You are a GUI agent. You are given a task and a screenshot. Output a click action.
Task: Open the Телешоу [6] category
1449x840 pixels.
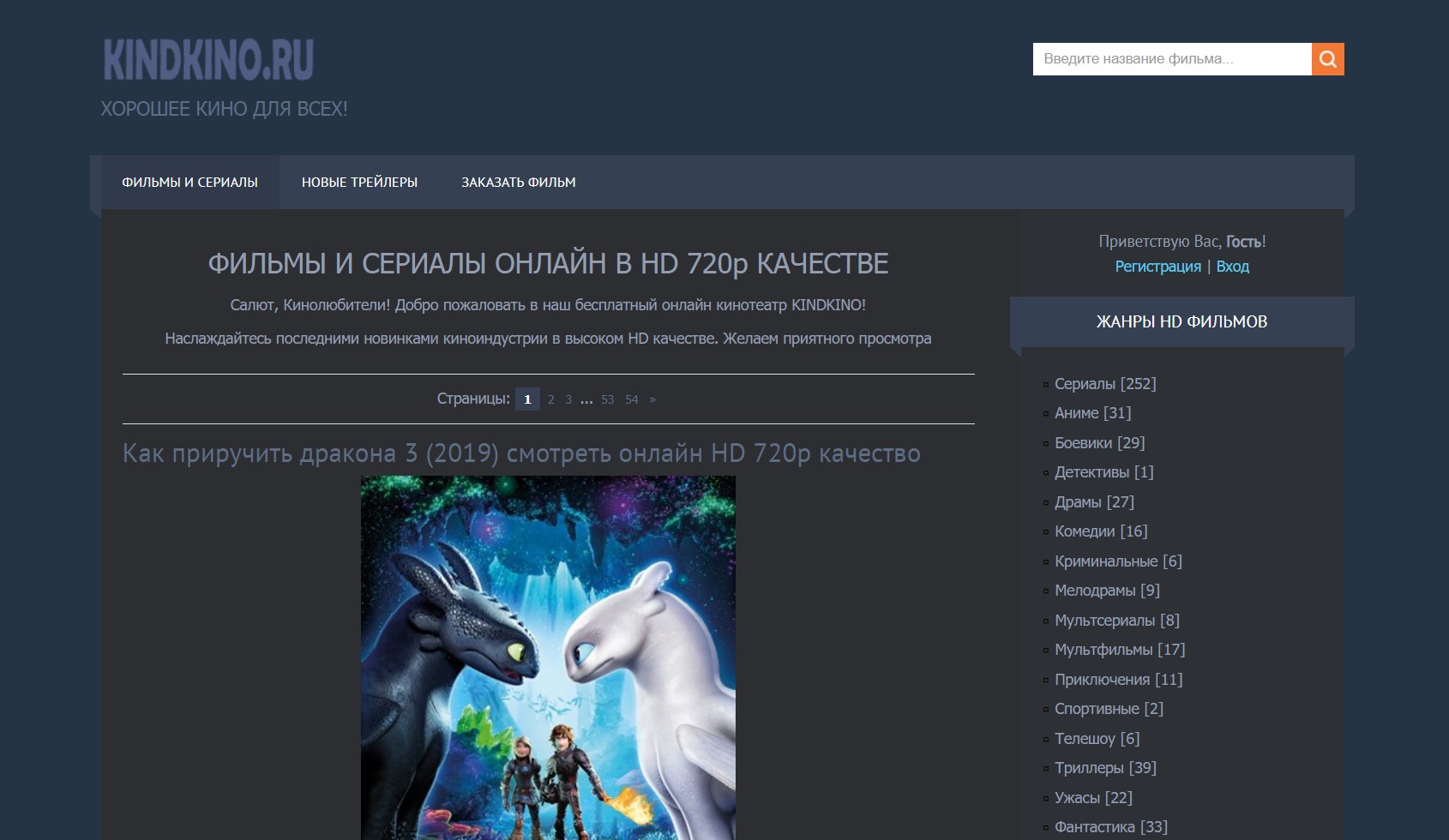1097,739
